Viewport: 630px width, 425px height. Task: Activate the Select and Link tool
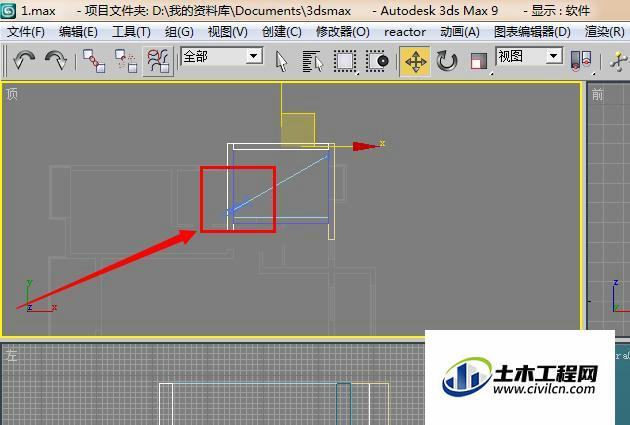[94, 61]
